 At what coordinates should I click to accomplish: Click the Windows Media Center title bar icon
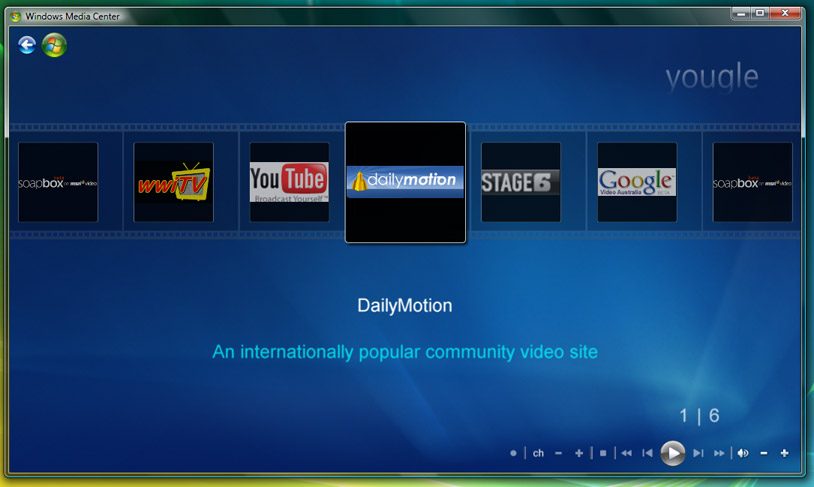click(x=16, y=17)
